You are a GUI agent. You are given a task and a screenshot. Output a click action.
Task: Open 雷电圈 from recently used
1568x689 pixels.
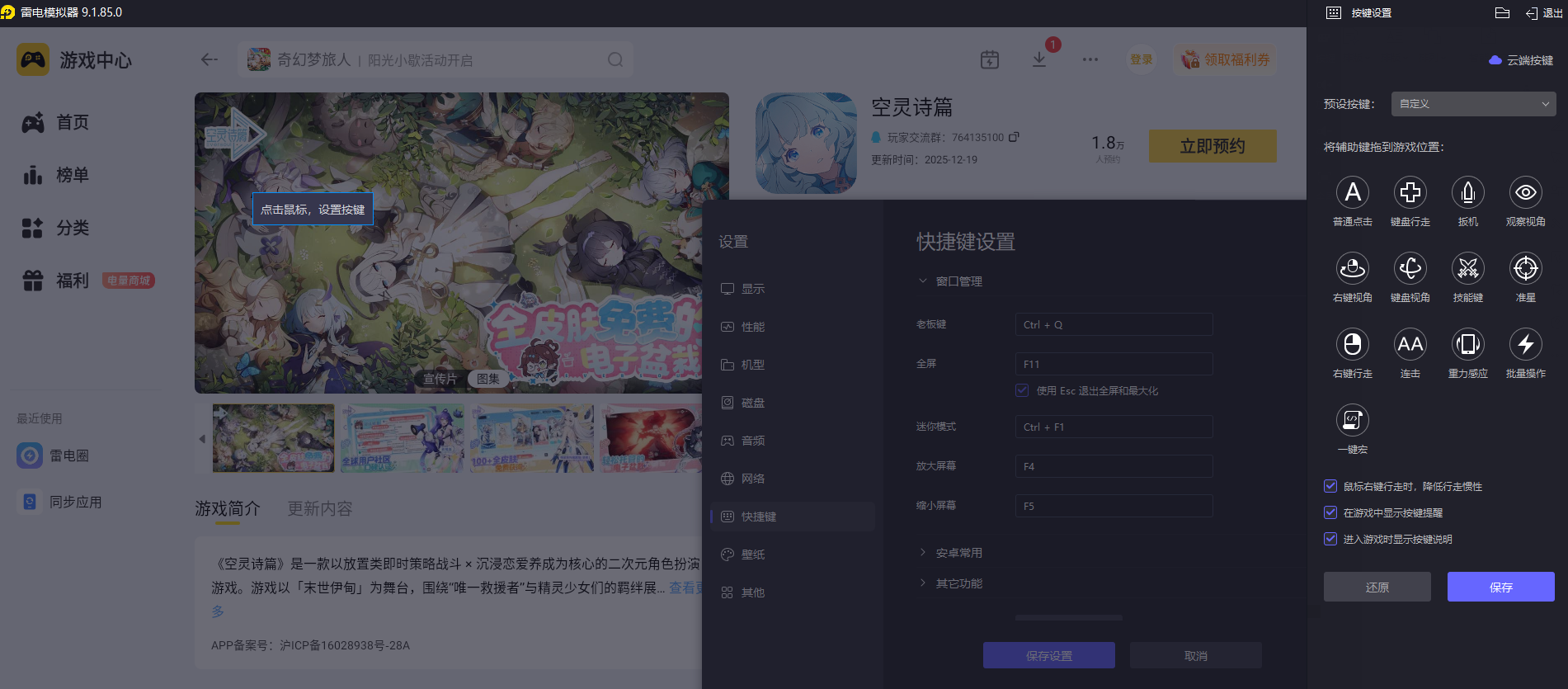53,455
